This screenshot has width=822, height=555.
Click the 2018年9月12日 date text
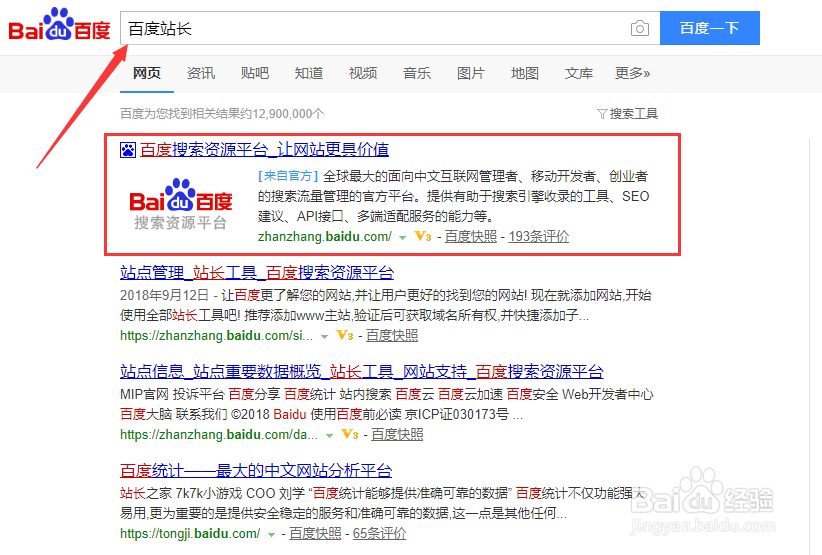[x=164, y=295]
